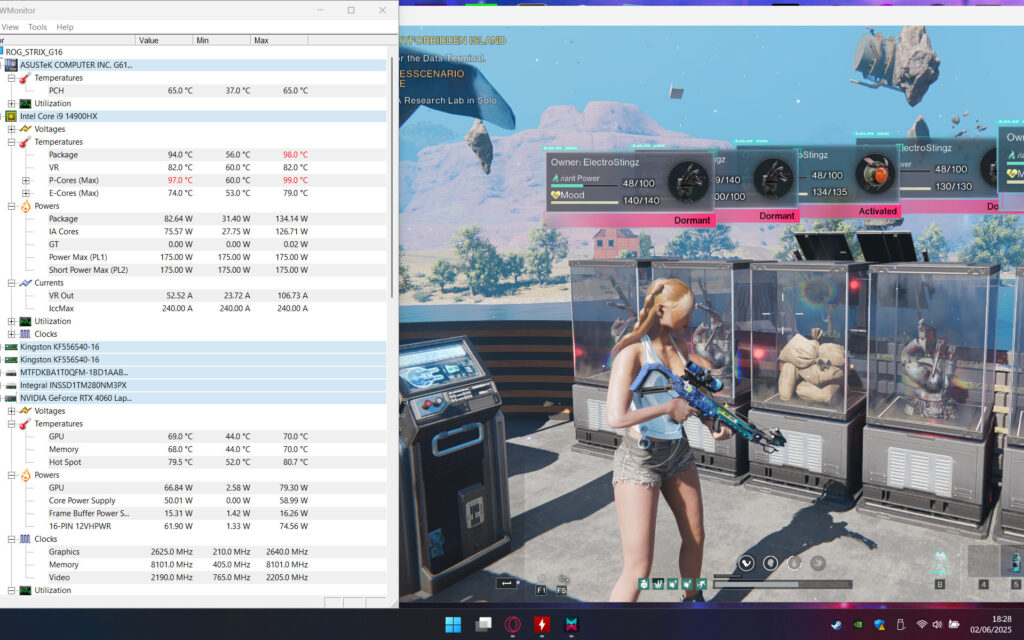Collapse Temperatures under NVIDIA GeForce RTX 4060
Screen dimensions: 1024x640
coord(11,424)
